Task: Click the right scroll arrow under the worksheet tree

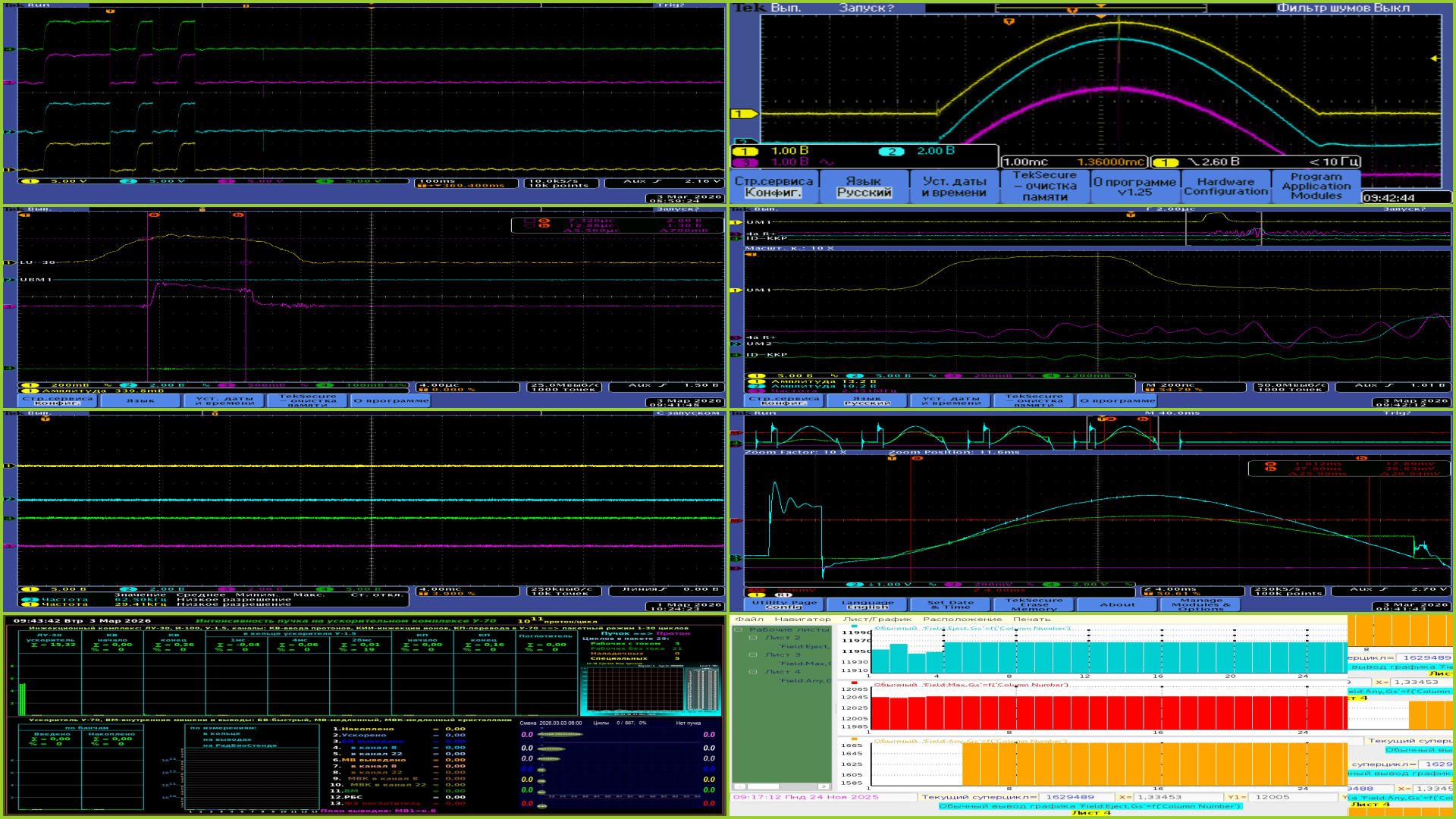Action: point(824,786)
